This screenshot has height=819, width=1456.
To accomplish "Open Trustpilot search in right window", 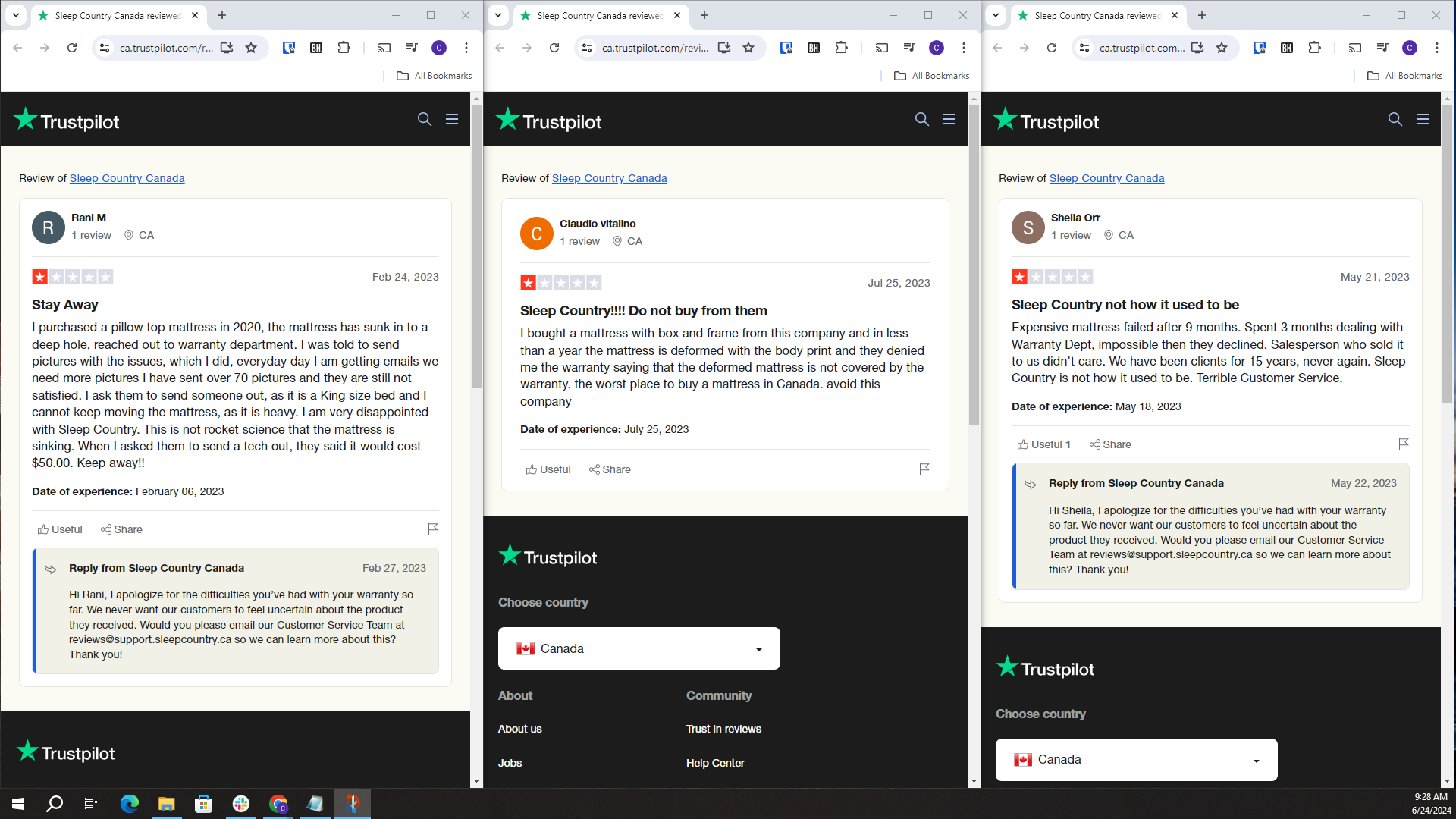I will (1395, 119).
